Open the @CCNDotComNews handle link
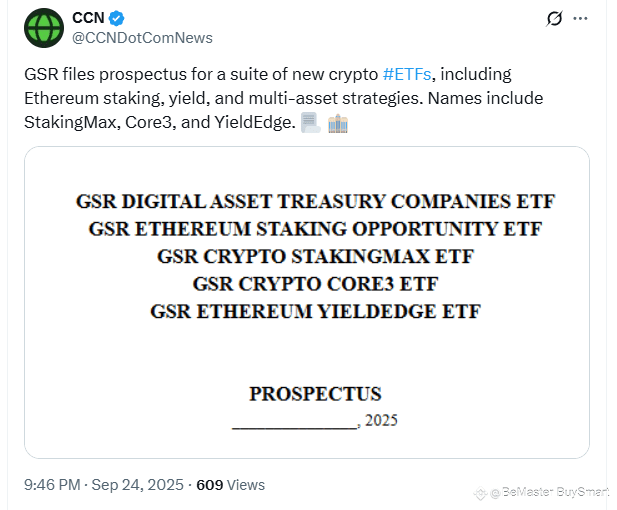This screenshot has width=617, height=510. point(142,38)
